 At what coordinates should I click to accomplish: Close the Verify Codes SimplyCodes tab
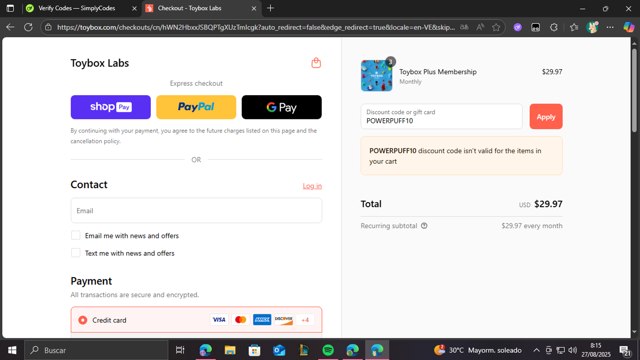coord(134,8)
